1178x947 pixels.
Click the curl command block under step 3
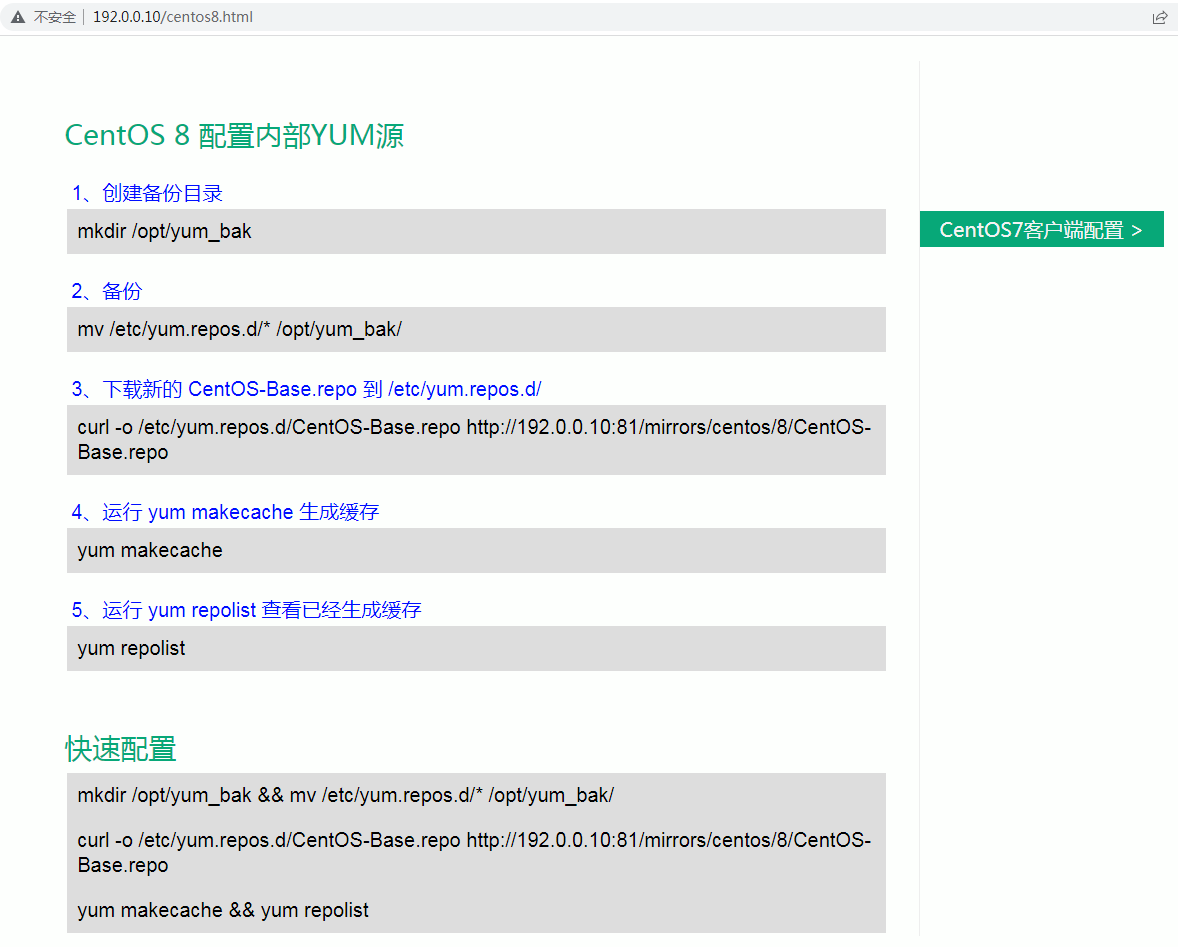click(476, 439)
